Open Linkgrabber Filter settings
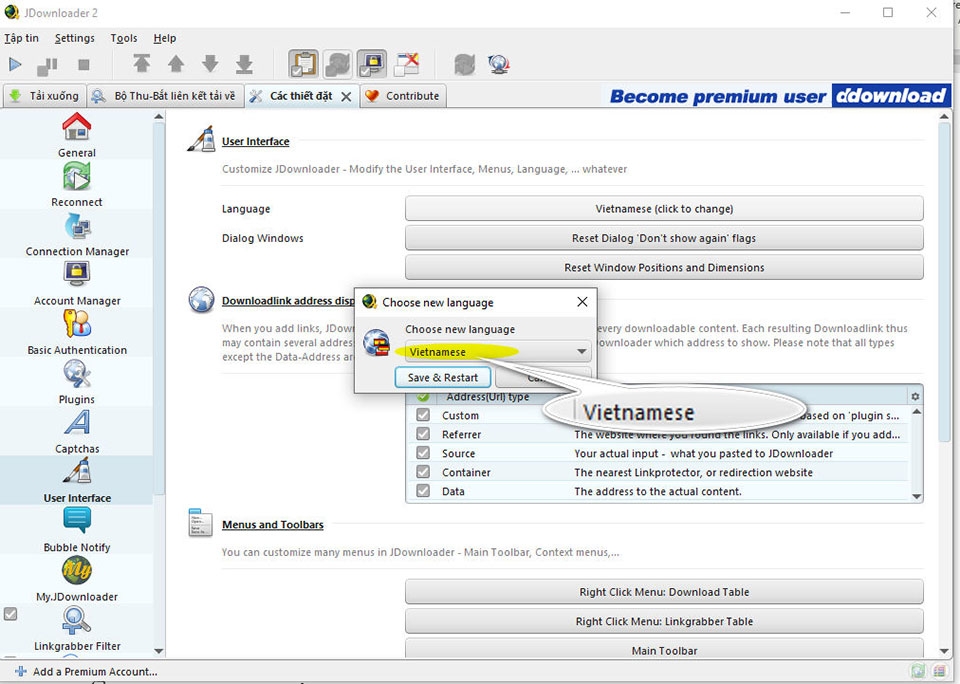The width and height of the screenshot is (960, 684). (77, 629)
